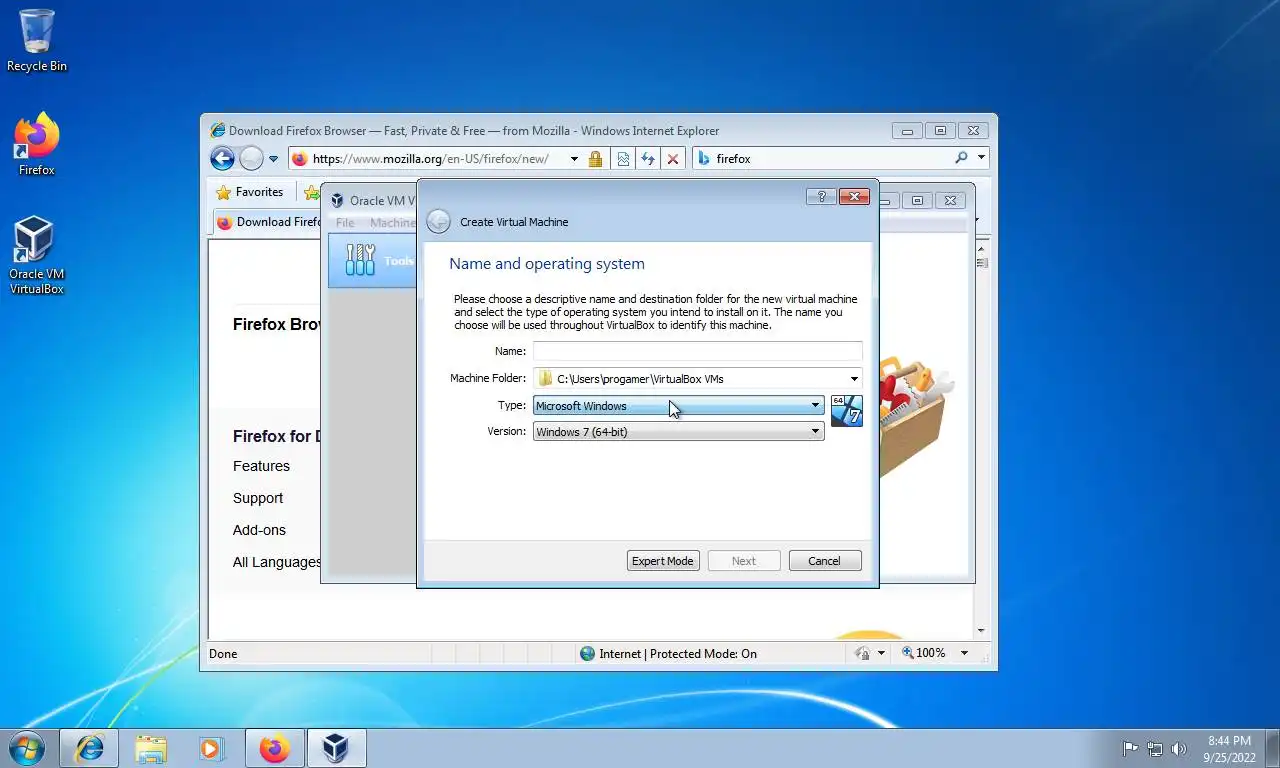1280x768 pixels.
Task: Click the compatibility view icon in IE
Action: (x=623, y=159)
